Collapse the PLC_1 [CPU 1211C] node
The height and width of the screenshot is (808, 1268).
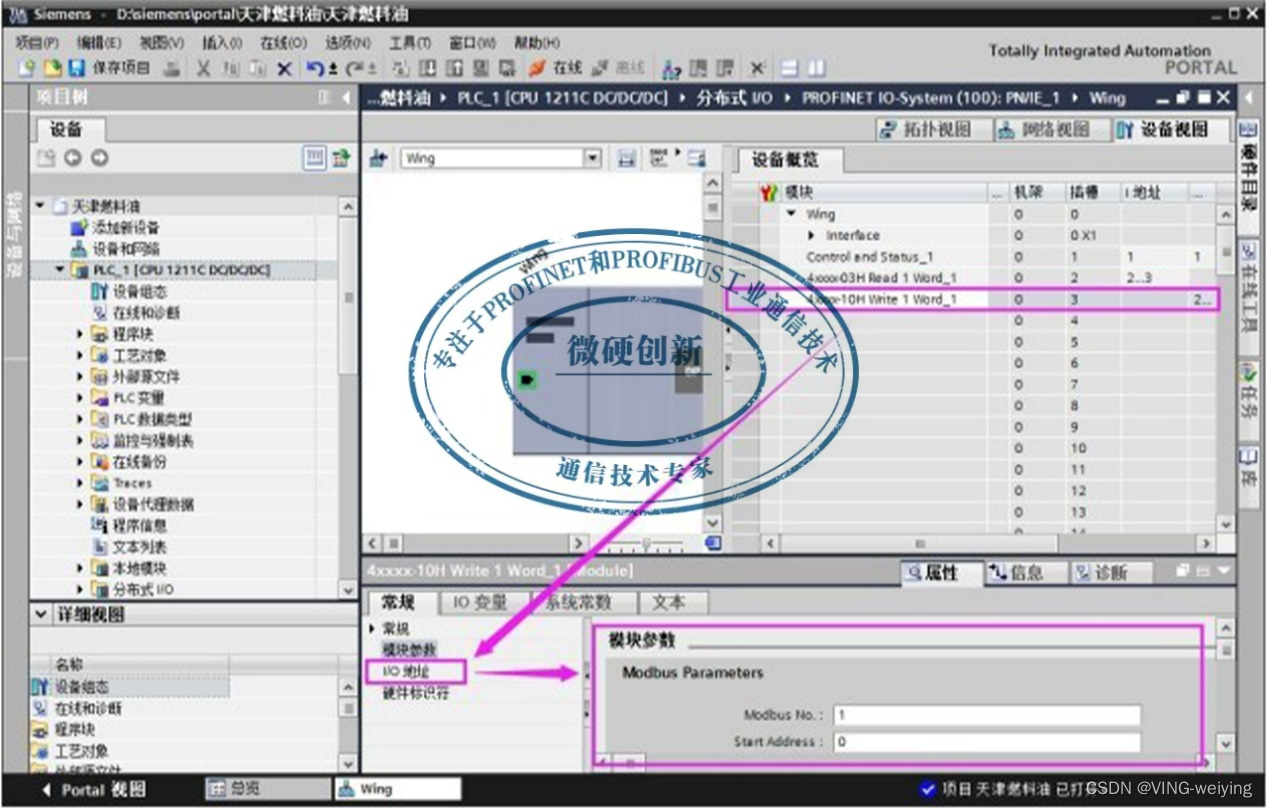pos(60,270)
